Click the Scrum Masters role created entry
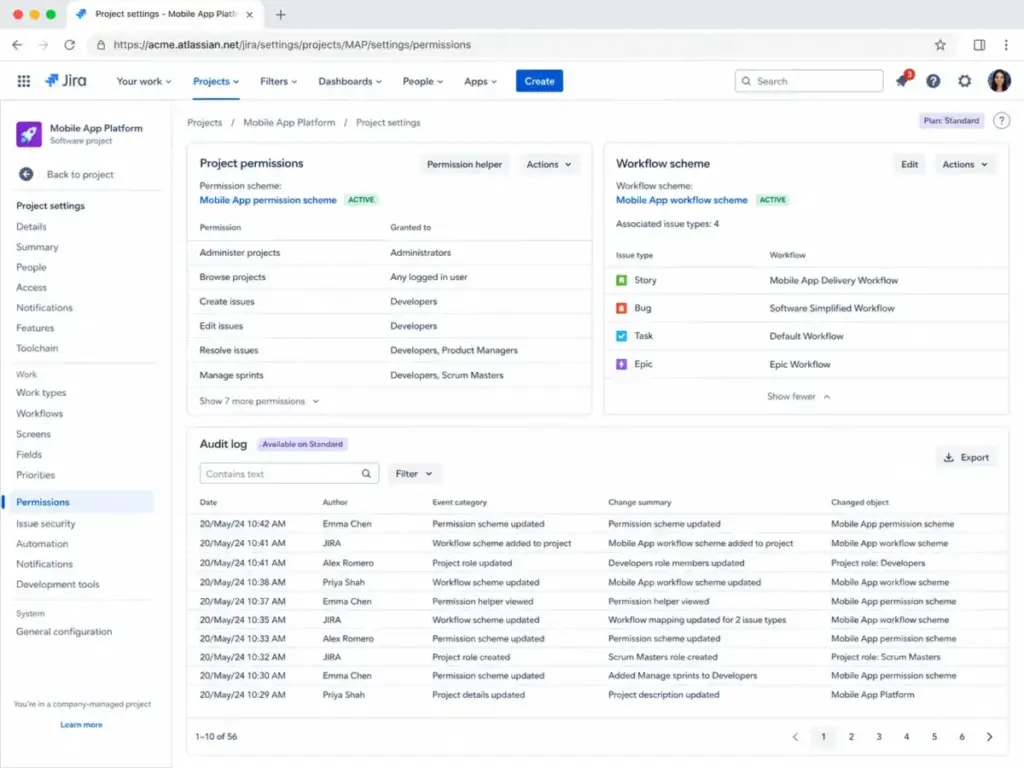The height and width of the screenshot is (768, 1024). [662, 657]
